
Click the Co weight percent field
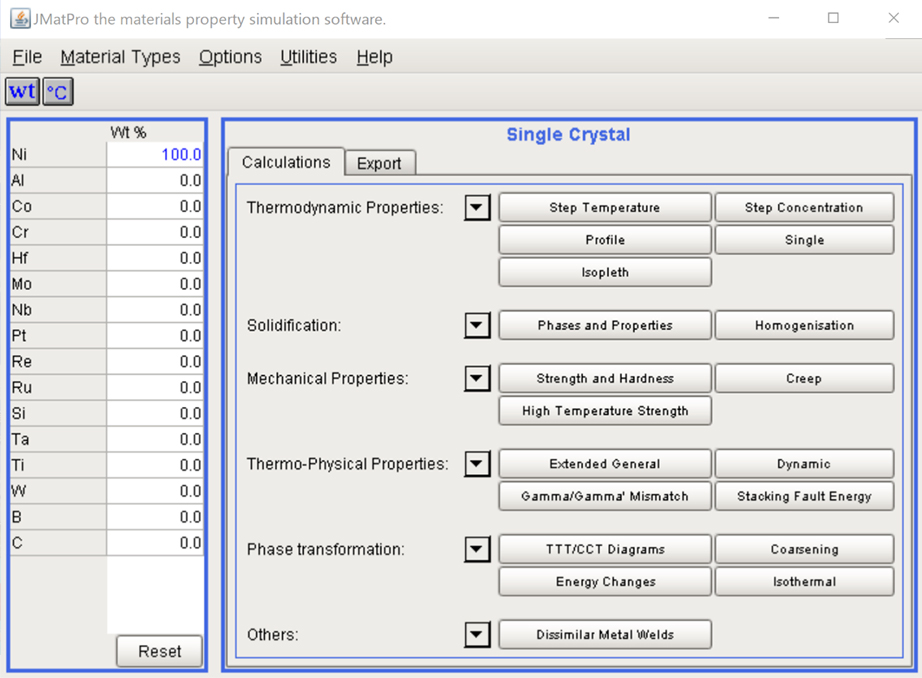155,206
